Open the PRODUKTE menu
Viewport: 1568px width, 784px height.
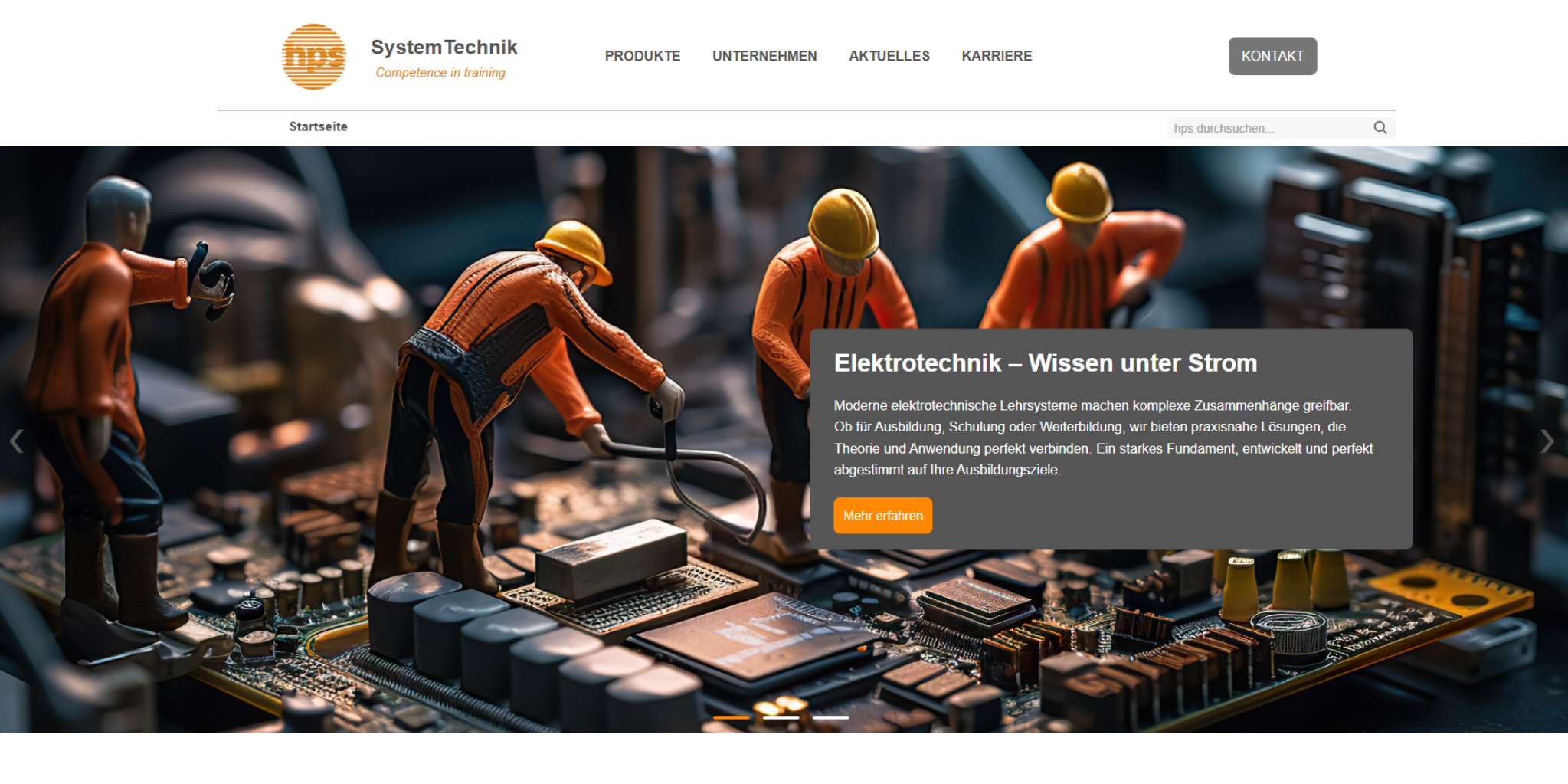click(x=642, y=56)
